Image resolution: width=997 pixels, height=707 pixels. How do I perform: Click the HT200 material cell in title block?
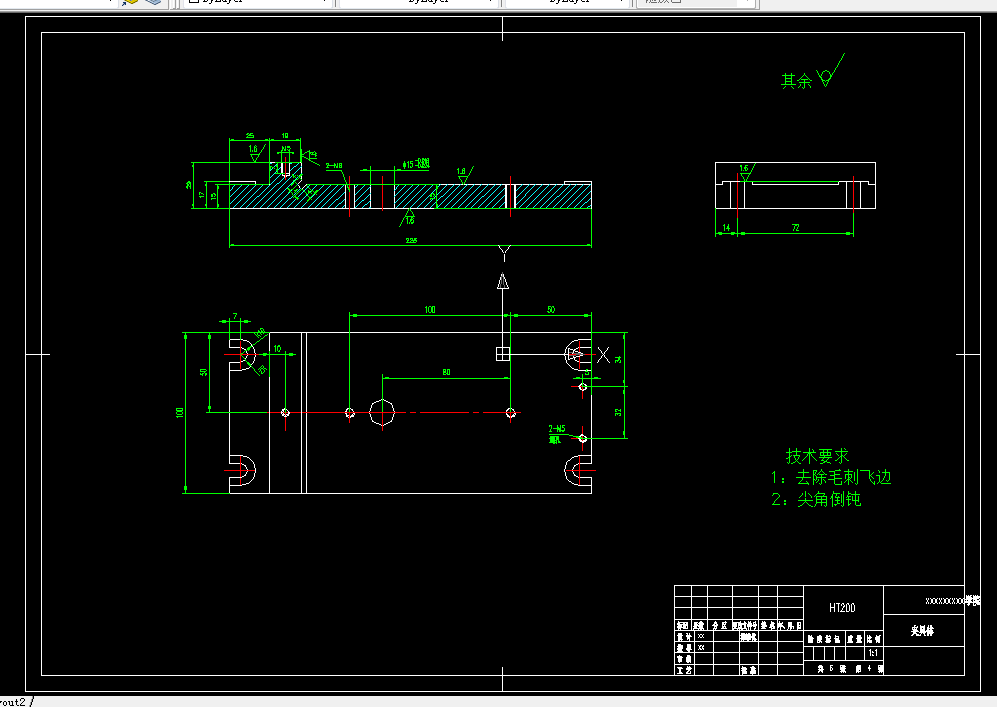click(842, 608)
